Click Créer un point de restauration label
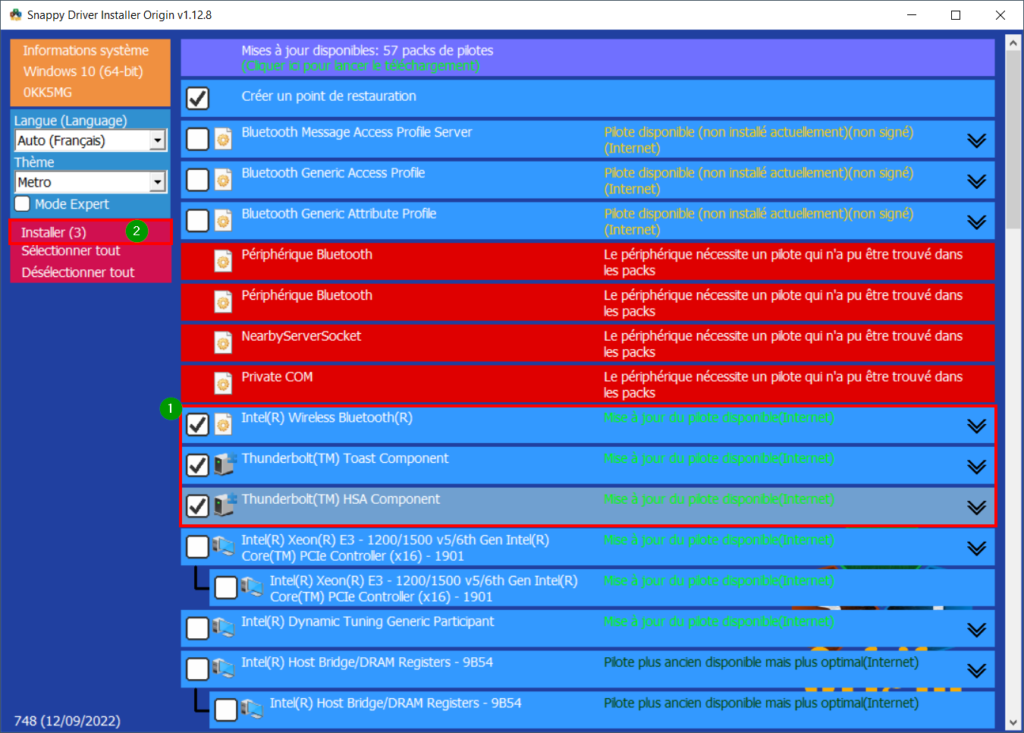The width and height of the screenshot is (1024, 733). tap(328, 96)
